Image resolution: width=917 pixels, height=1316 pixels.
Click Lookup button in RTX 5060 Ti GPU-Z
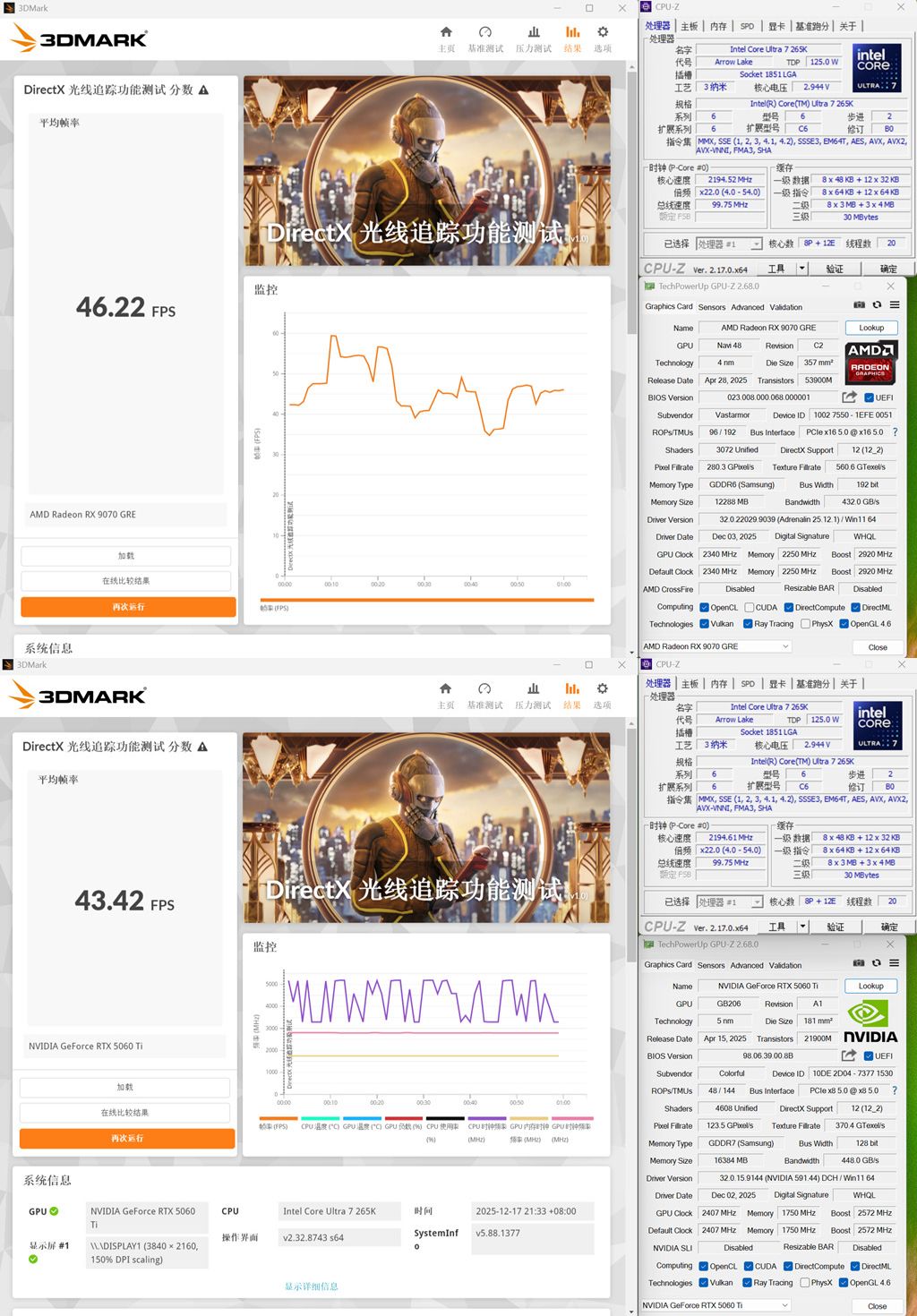click(x=870, y=986)
